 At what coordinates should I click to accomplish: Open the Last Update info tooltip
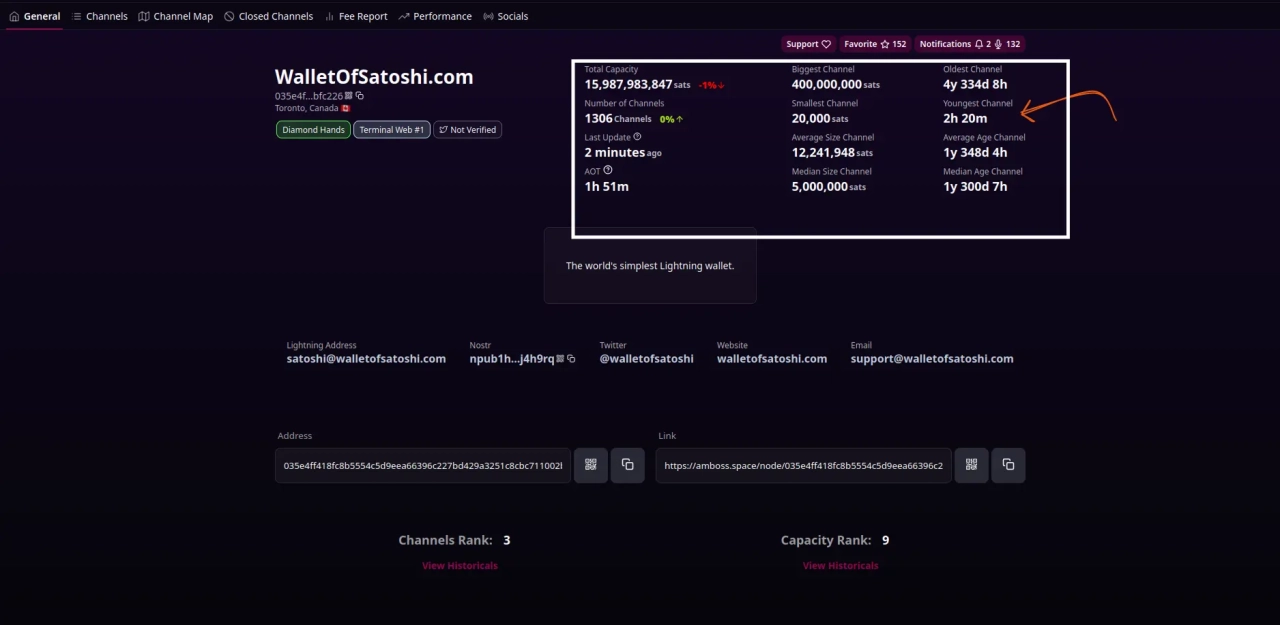tap(638, 137)
